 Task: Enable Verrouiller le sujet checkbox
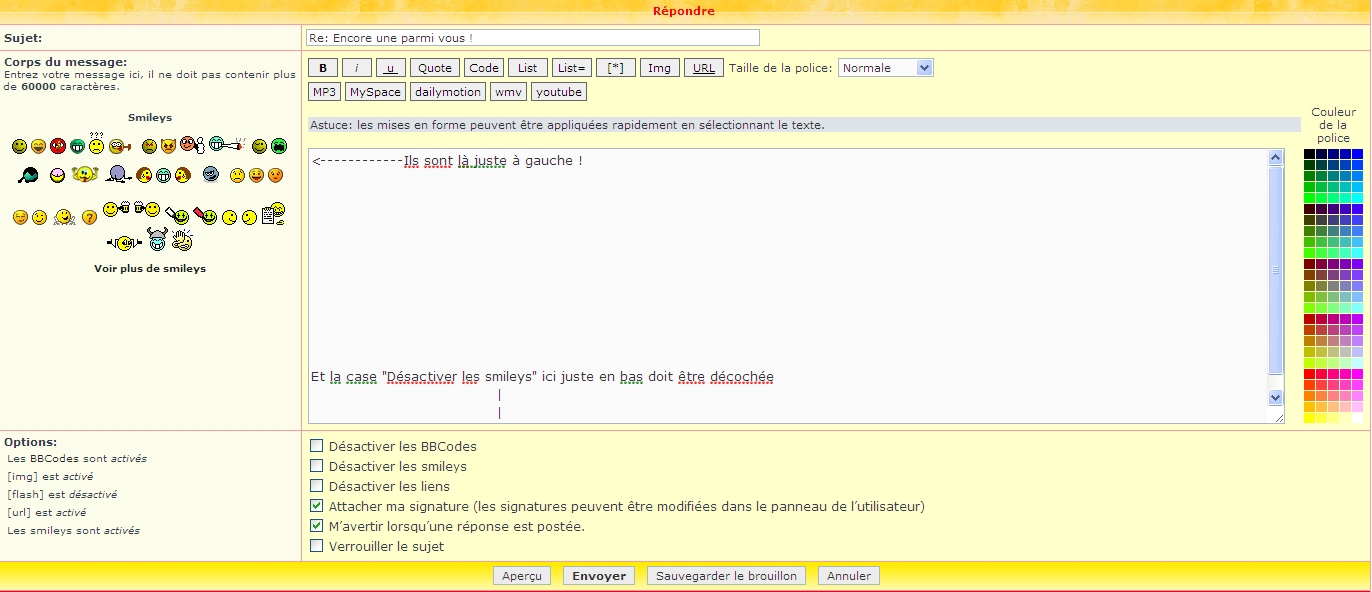point(317,546)
